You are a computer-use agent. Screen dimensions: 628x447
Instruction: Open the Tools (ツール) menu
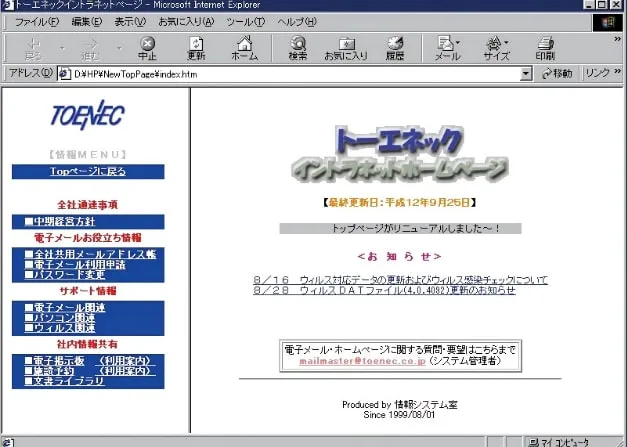(x=245, y=22)
